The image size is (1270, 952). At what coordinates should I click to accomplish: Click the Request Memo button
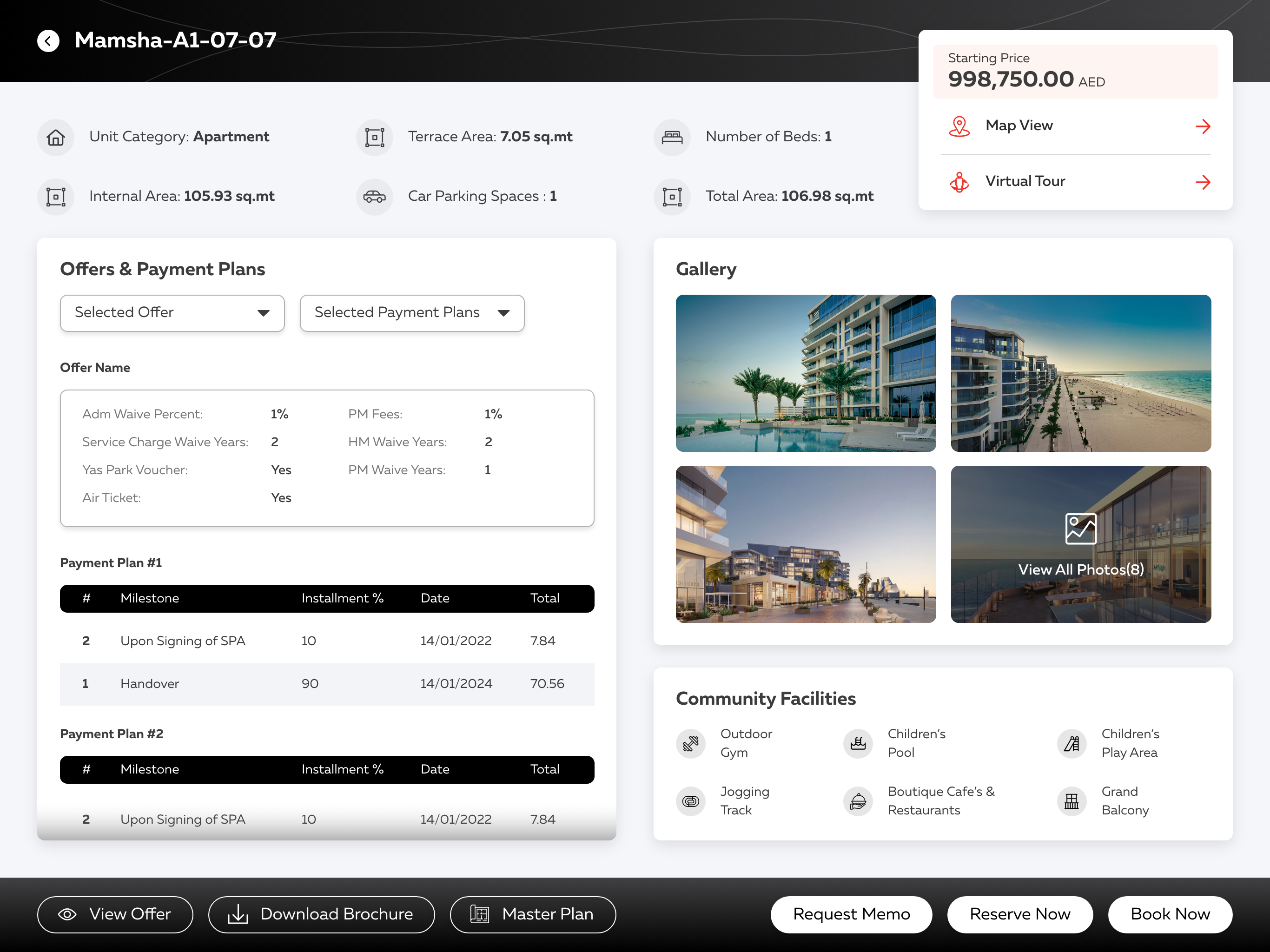[x=852, y=915]
